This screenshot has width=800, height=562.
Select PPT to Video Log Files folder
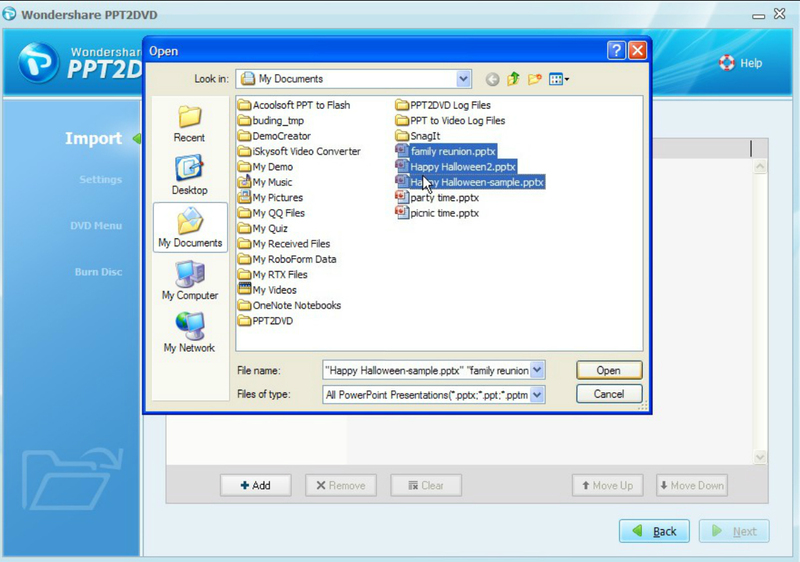451,121
